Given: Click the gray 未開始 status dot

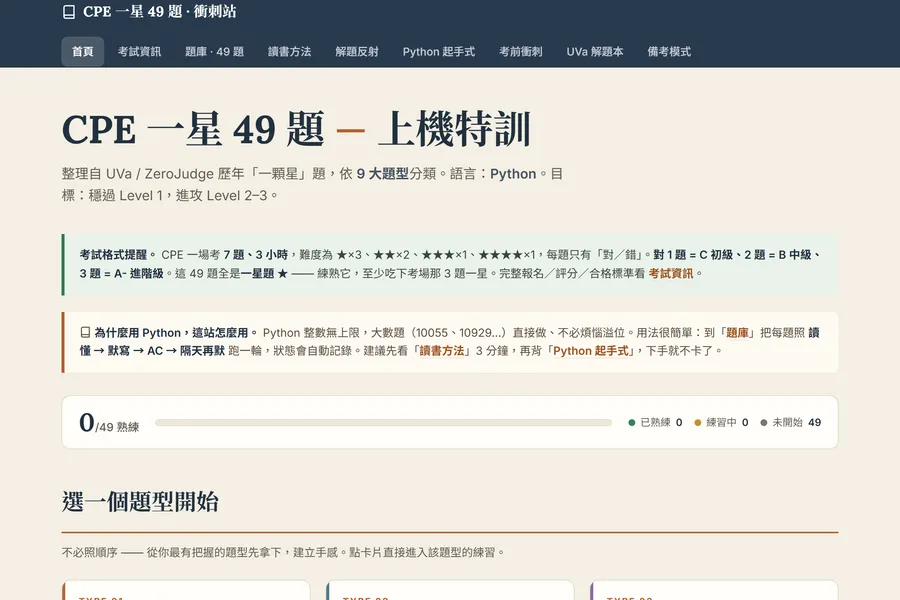Looking at the screenshot, I should point(763,423).
